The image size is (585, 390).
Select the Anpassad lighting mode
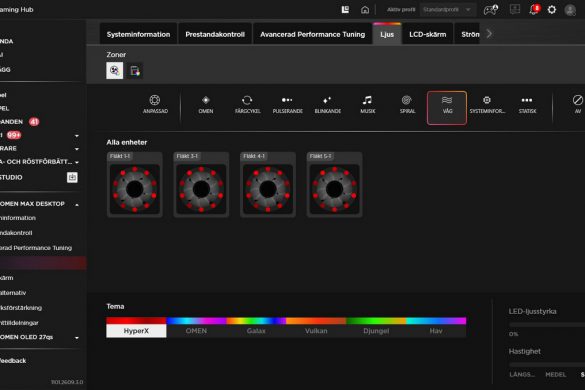pyautogui.click(x=155, y=104)
